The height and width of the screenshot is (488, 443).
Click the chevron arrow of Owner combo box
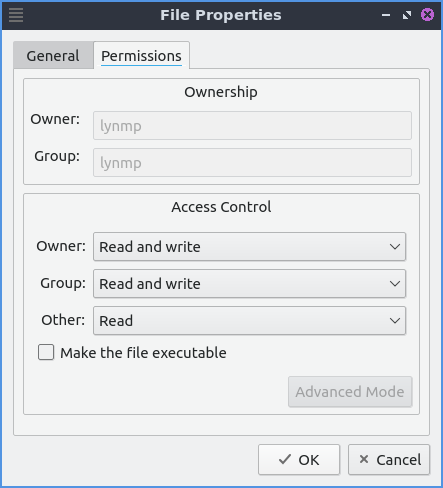pyautogui.click(x=395, y=247)
